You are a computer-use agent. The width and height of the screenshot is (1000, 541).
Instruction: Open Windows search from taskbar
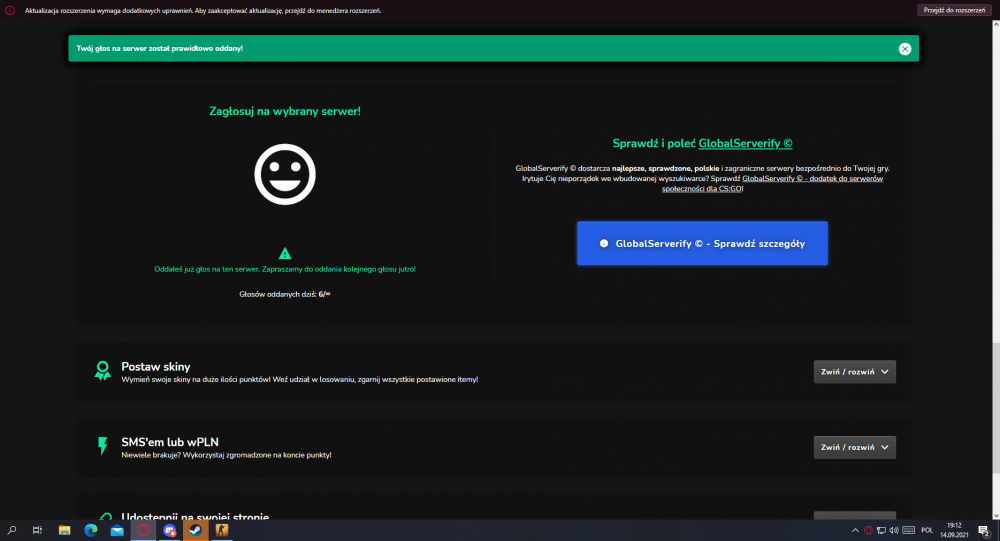[x=11, y=530]
